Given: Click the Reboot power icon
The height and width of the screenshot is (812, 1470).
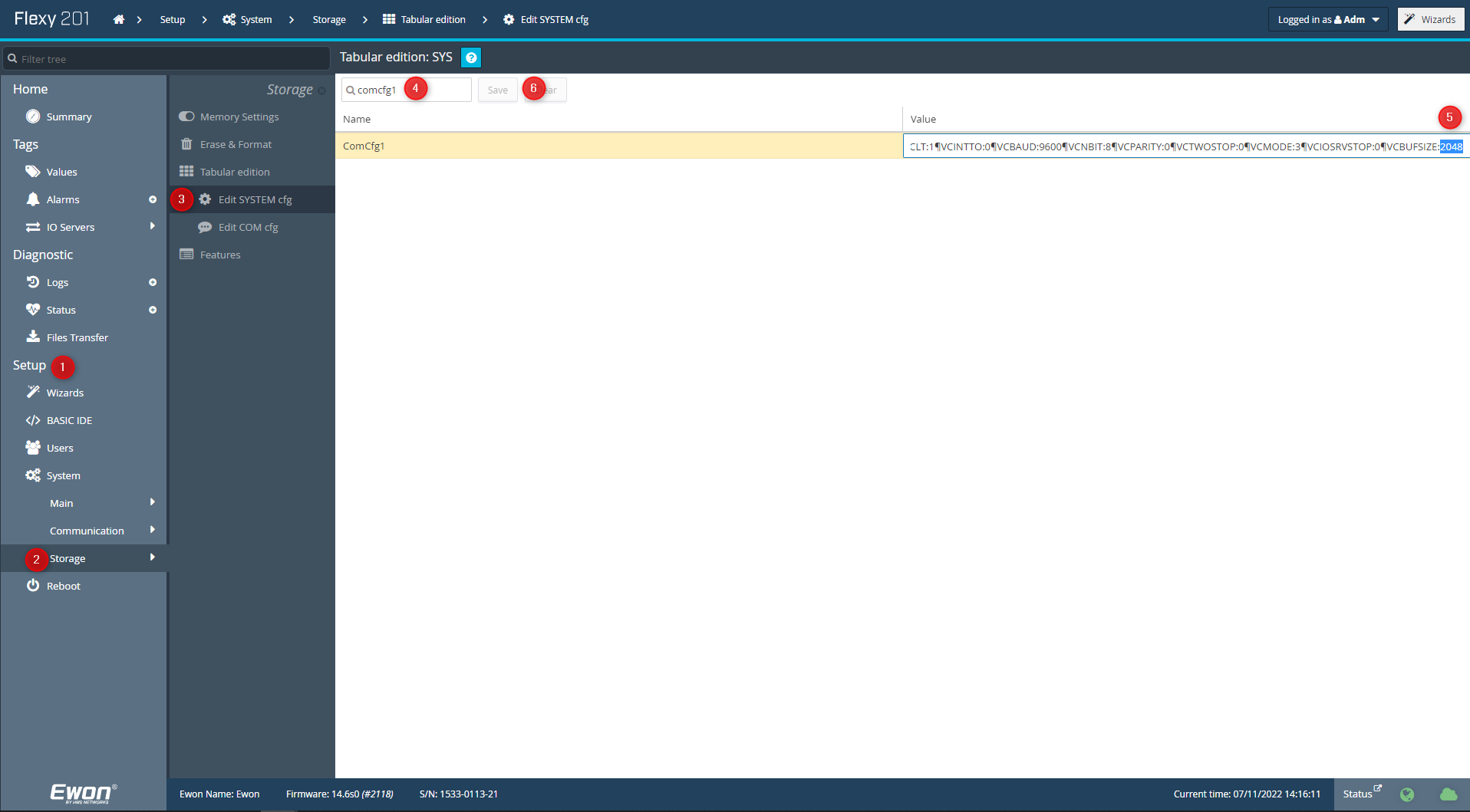Looking at the screenshot, I should pos(33,585).
